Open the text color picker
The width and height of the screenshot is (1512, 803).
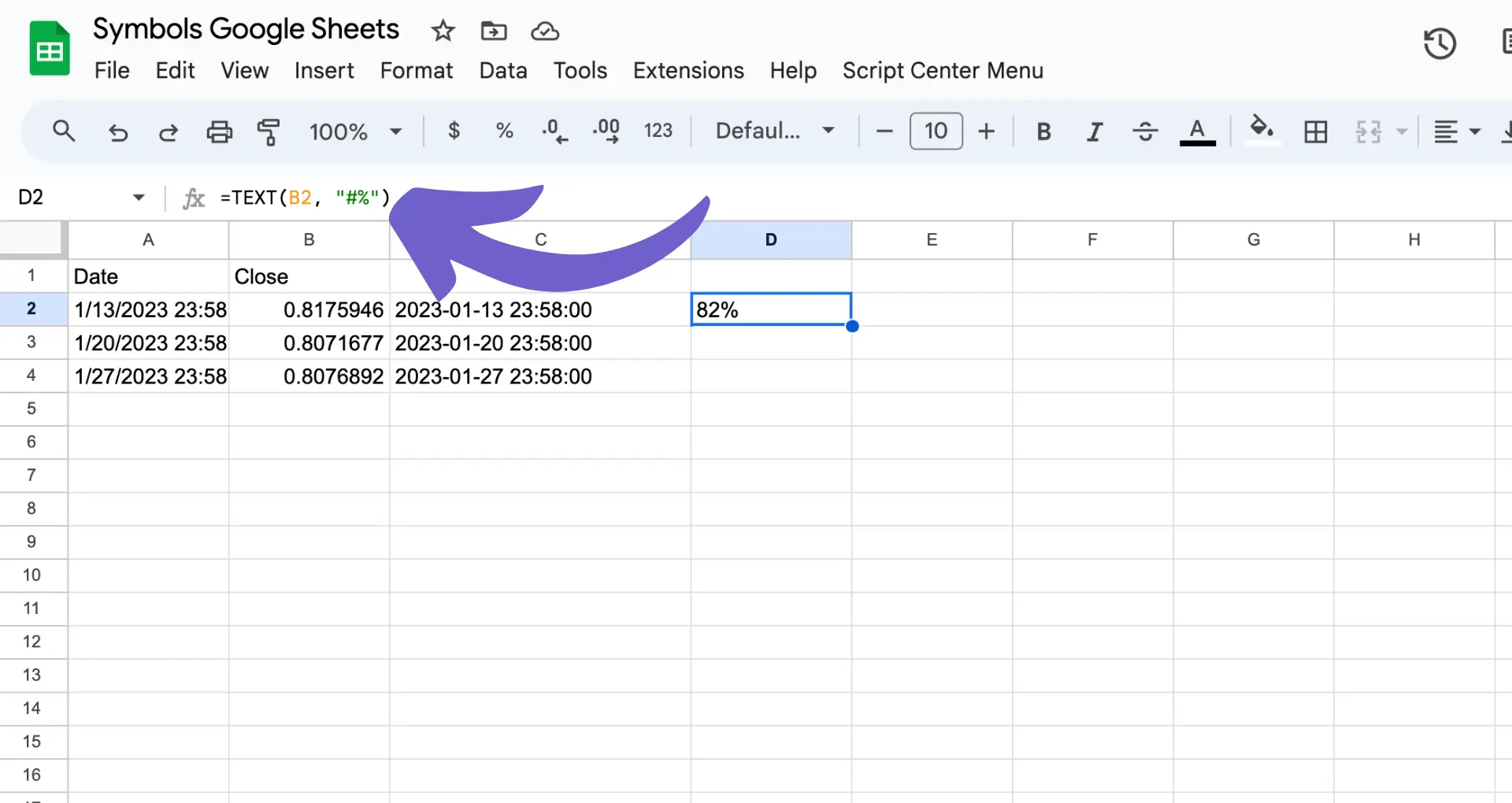tap(1197, 131)
